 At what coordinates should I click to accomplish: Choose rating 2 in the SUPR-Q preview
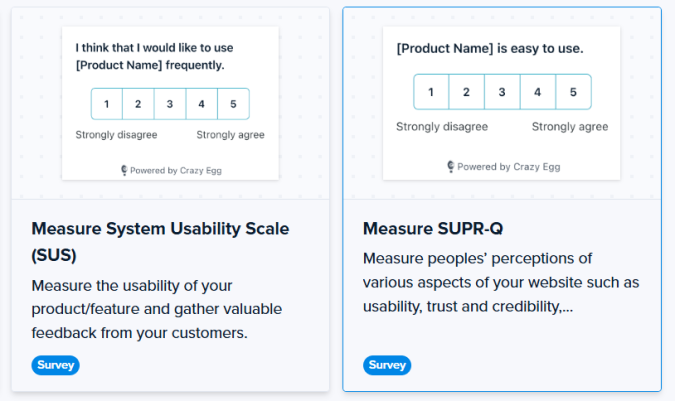tap(466, 92)
